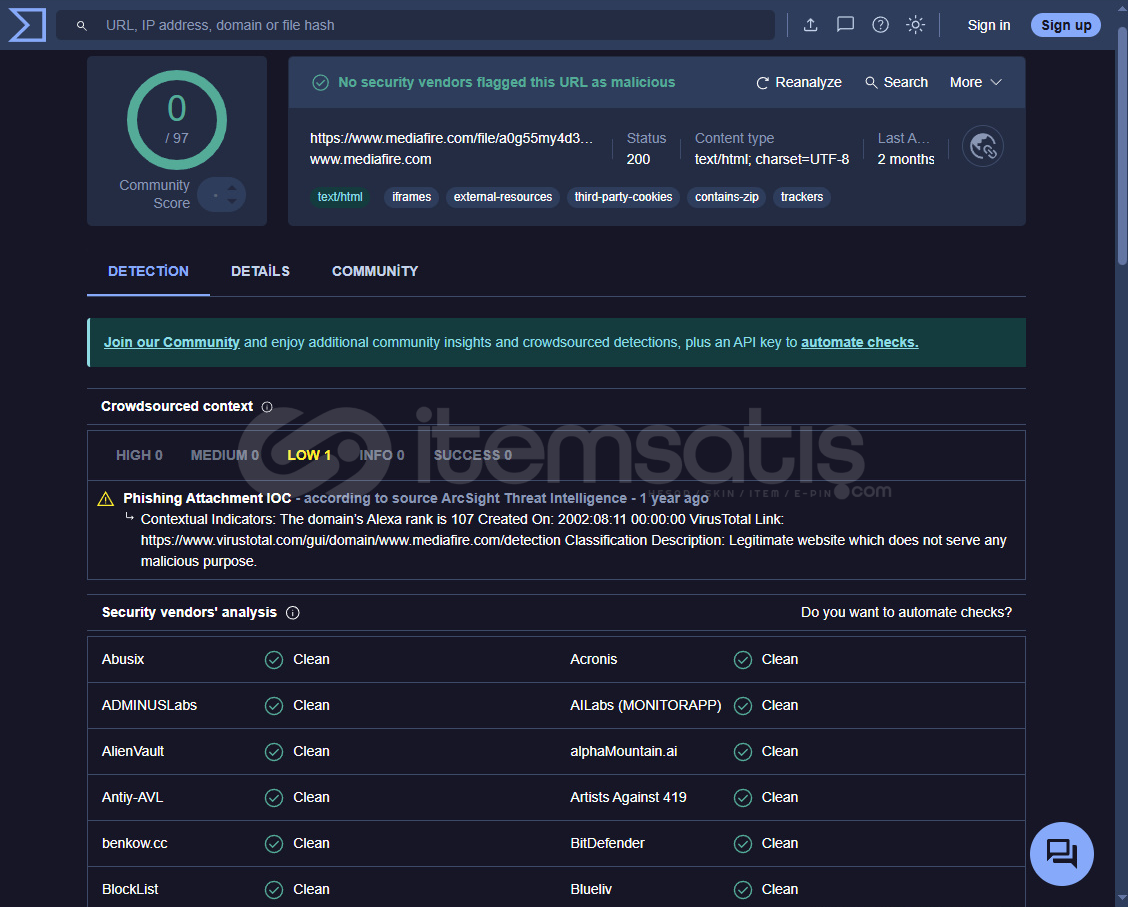1128x907 pixels.
Task: Click the 0 / 97 detection score circle
Action: pyautogui.click(x=177, y=119)
